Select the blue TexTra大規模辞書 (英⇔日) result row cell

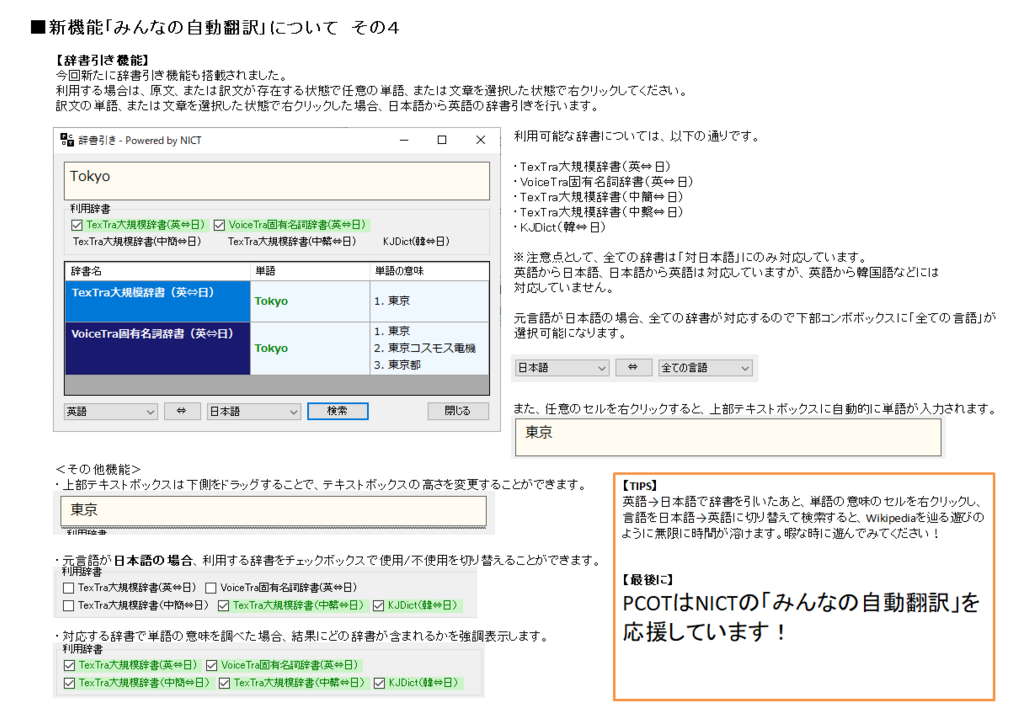(x=157, y=301)
